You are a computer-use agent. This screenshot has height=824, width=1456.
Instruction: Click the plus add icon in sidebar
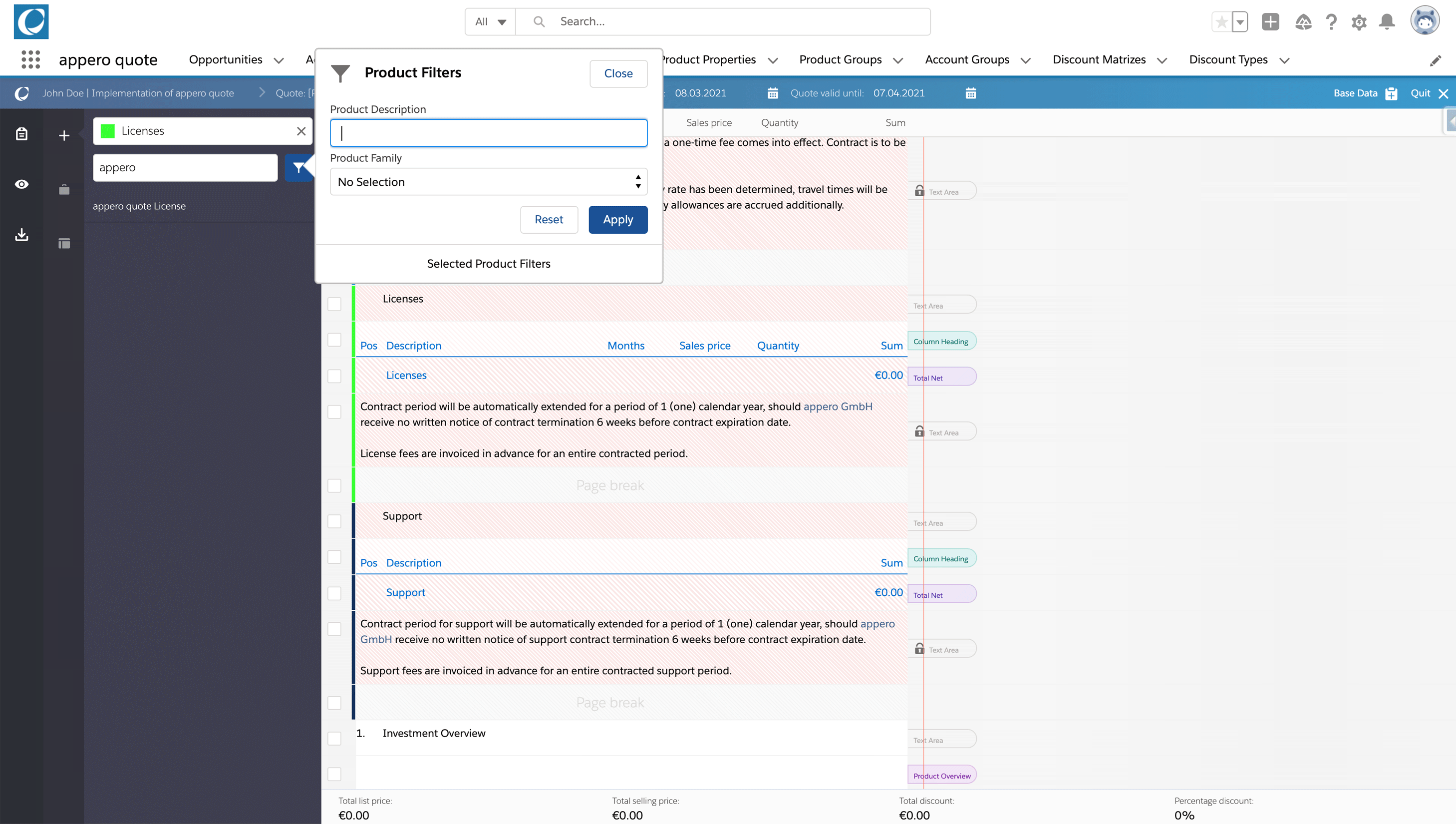(64, 135)
